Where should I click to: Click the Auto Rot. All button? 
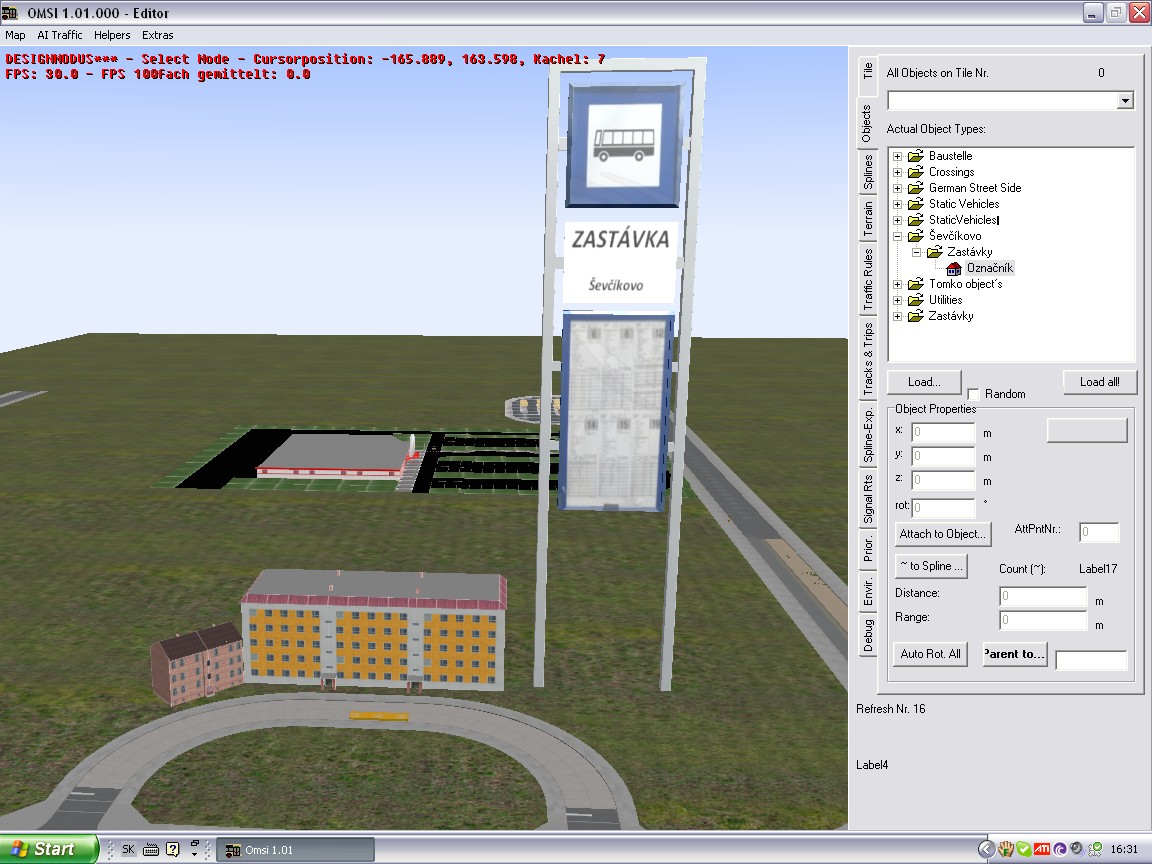tap(930, 654)
